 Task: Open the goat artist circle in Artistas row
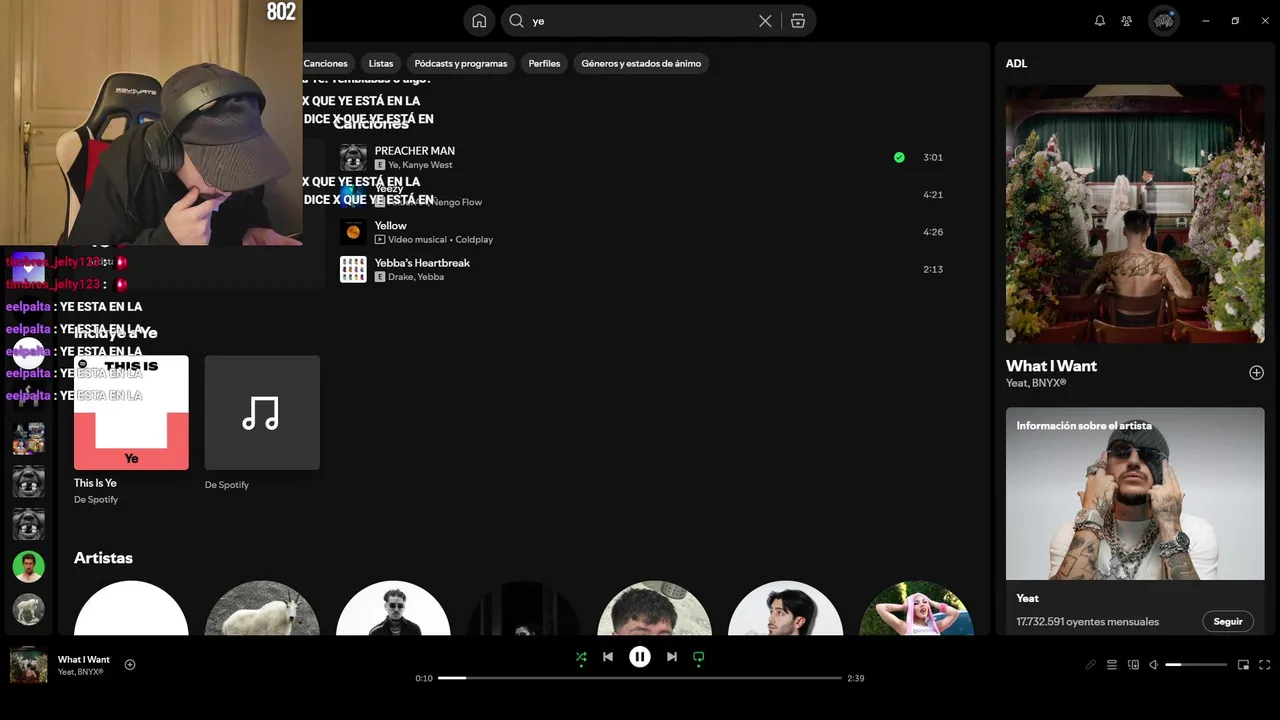[262, 608]
